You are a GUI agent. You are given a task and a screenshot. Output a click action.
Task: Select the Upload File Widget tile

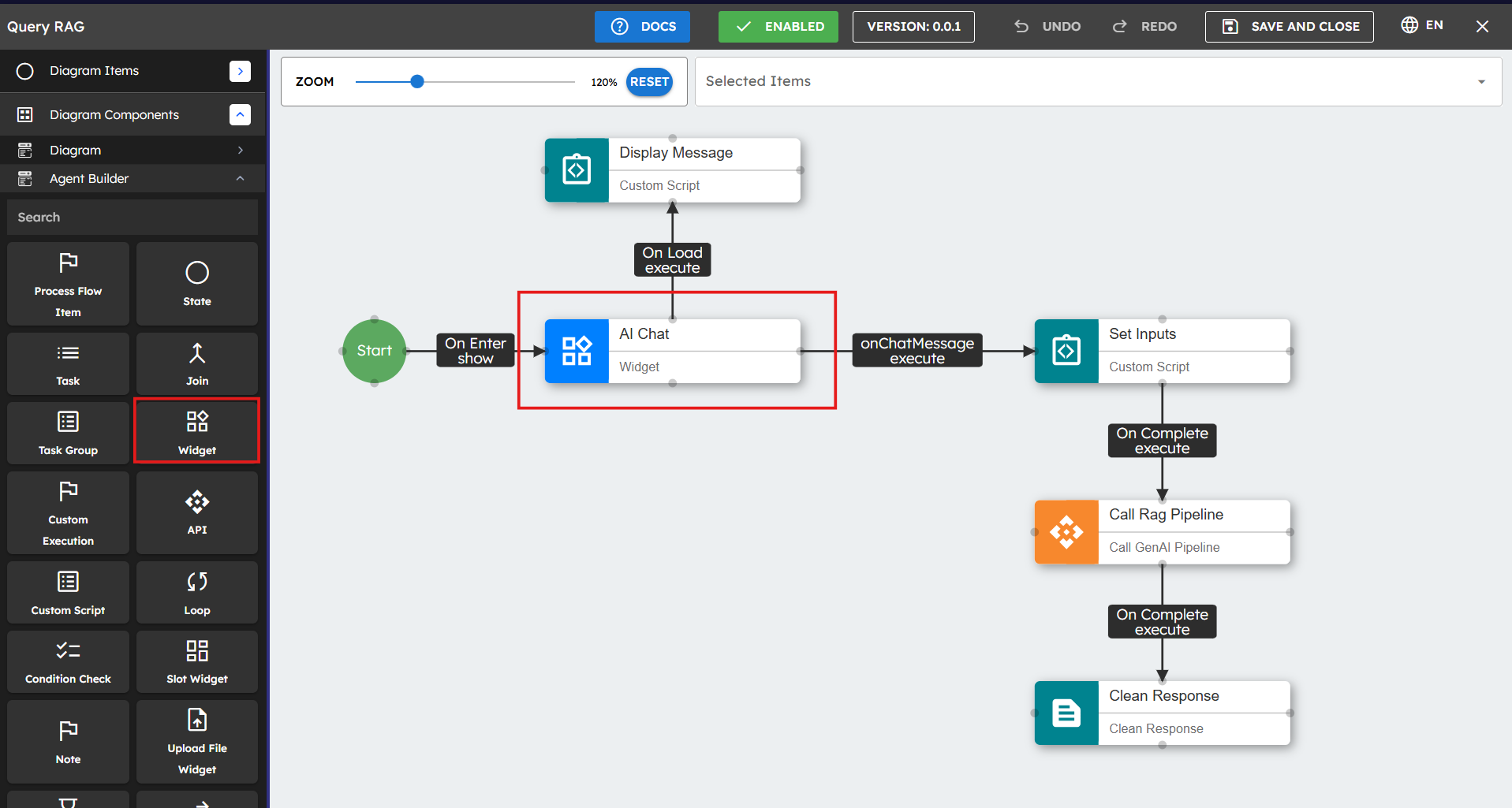[x=196, y=741]
